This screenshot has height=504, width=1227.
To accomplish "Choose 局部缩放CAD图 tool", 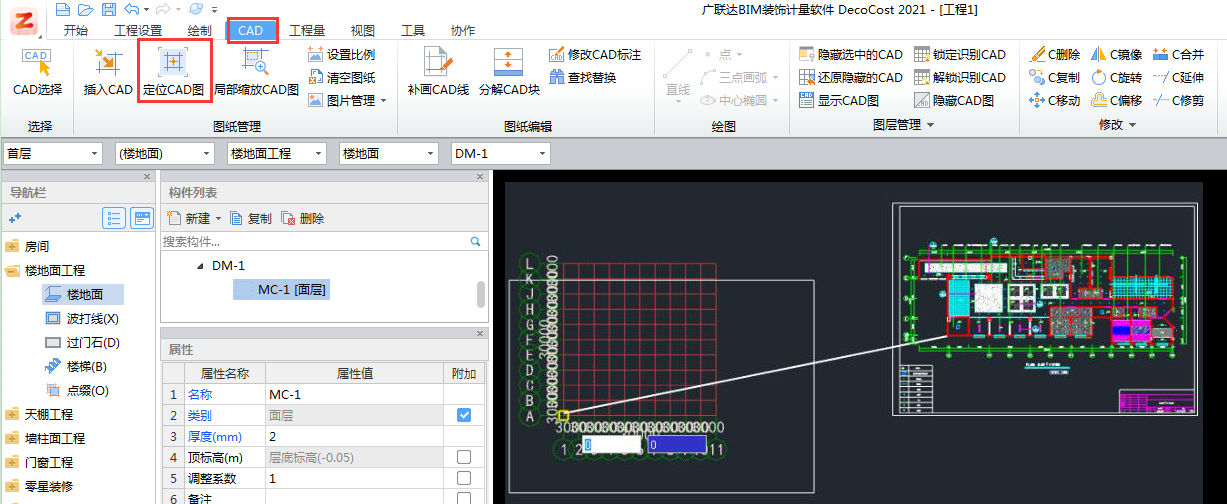I will [x=256, y=72].
